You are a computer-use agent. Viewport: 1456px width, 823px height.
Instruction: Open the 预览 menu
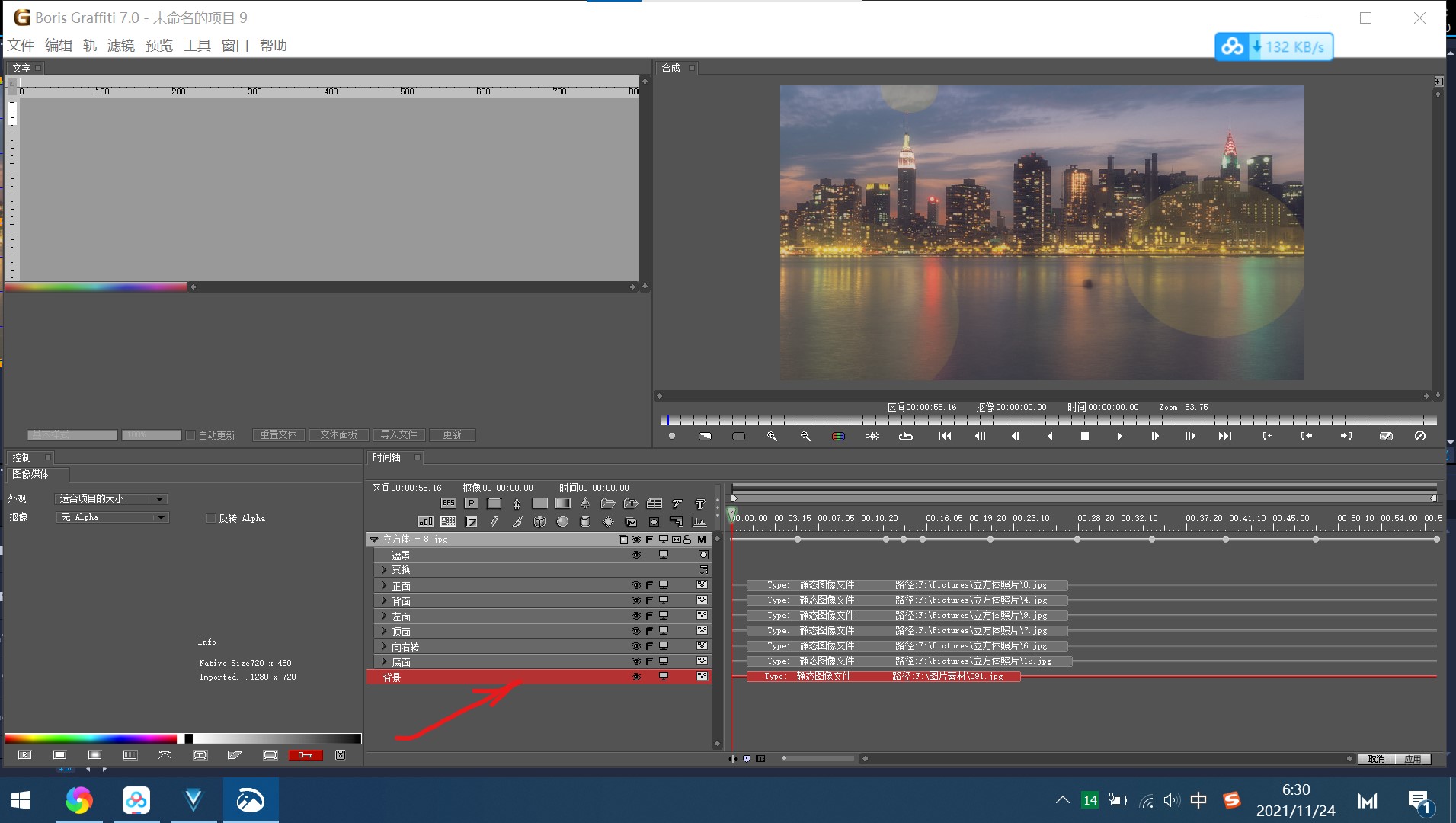[x=159, y=46]
